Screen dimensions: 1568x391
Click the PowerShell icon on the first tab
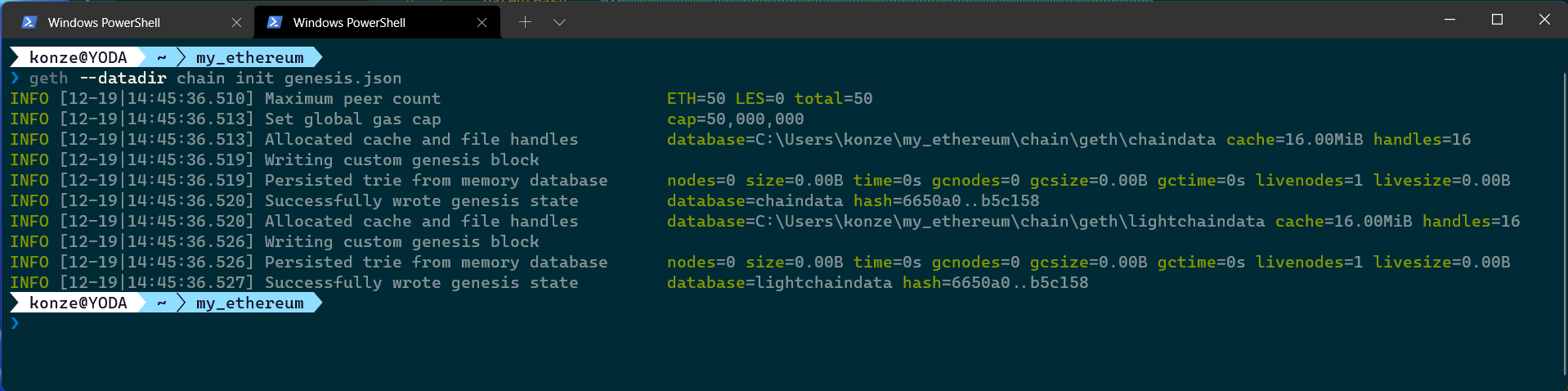[29, 22]
